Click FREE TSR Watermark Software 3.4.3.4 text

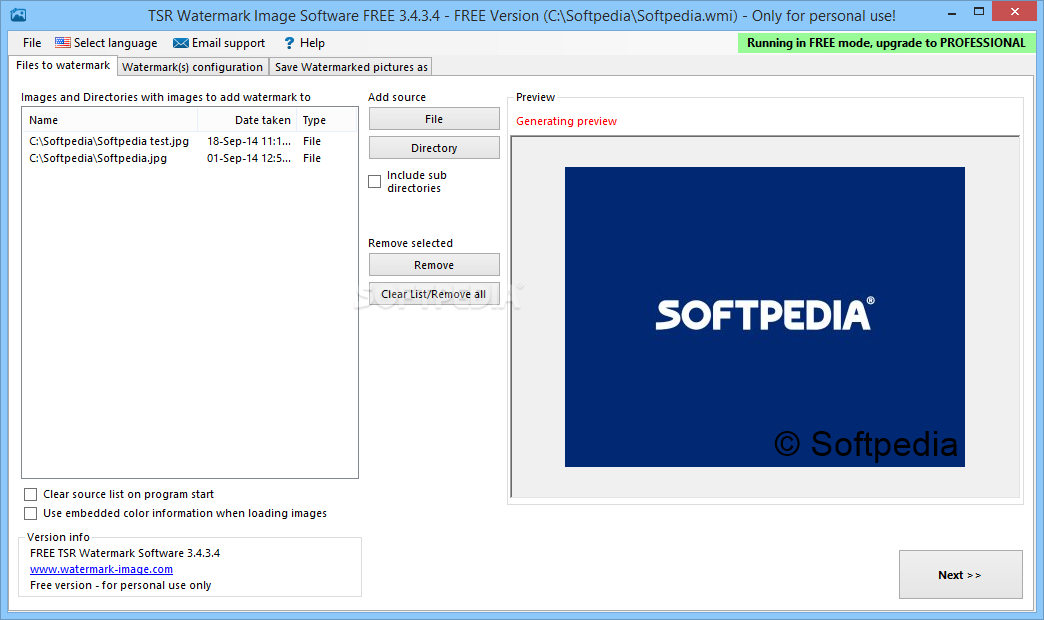(125, 553)
